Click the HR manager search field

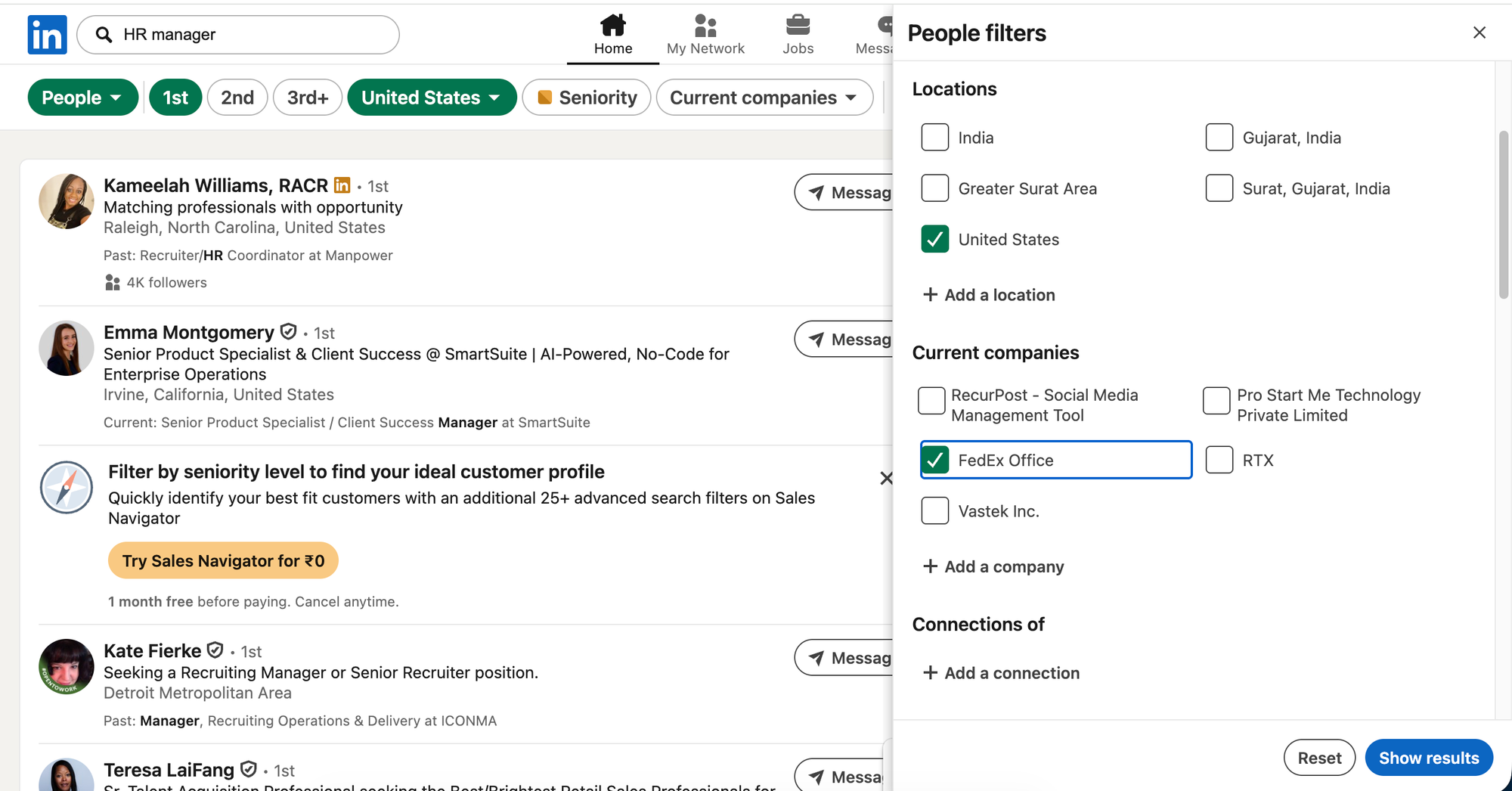249,35
